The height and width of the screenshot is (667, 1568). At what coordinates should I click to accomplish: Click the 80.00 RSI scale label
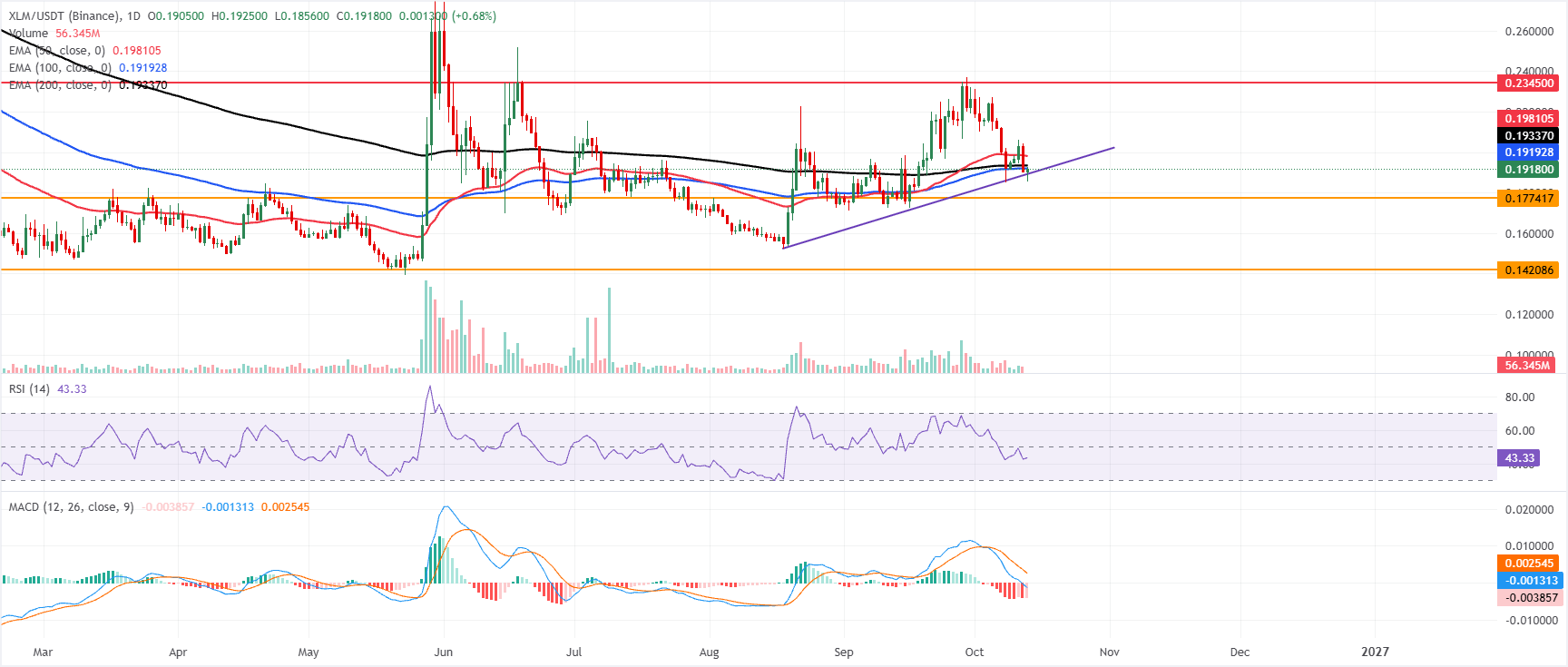[1520, 397]
